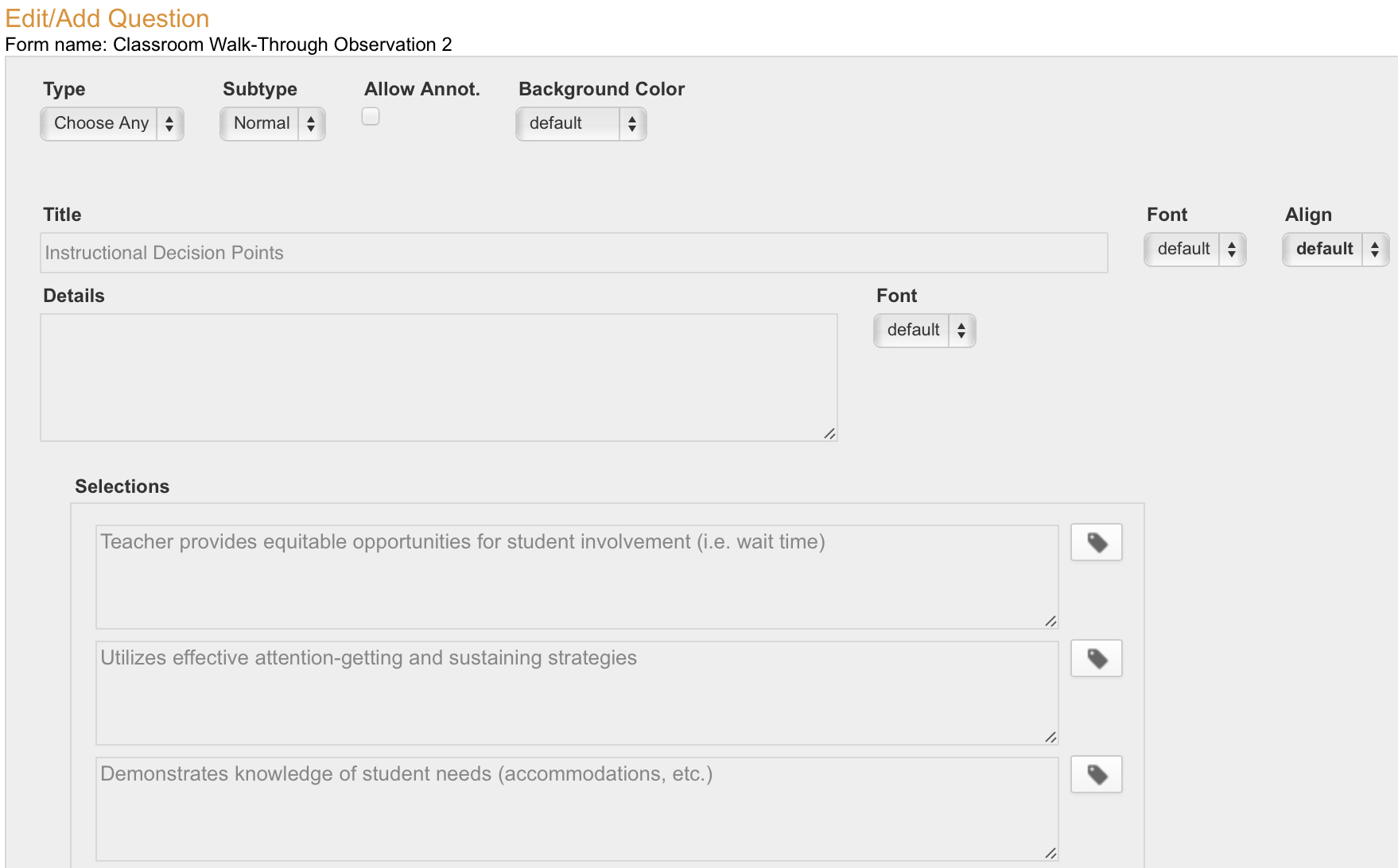Click the tag icon next to the accommodations selection
Viewport: 1398px width, 868px height.
(1096, 773)
